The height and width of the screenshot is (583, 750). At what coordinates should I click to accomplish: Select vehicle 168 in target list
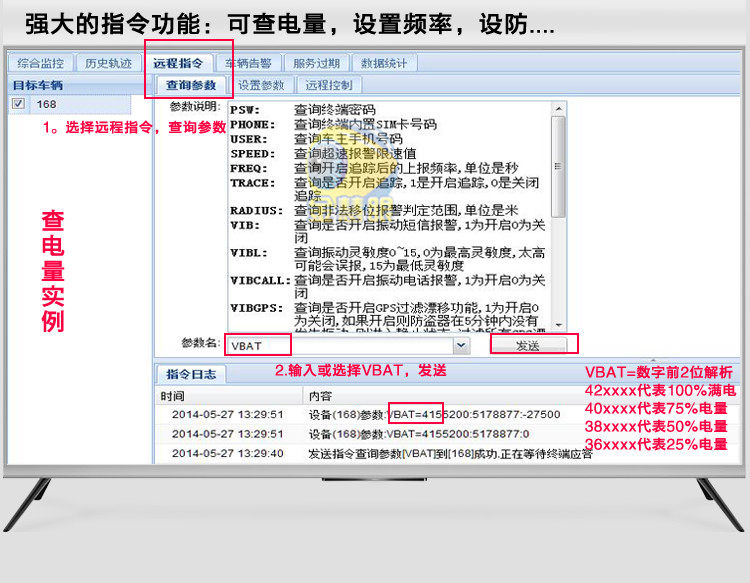[x=46, y=104]
